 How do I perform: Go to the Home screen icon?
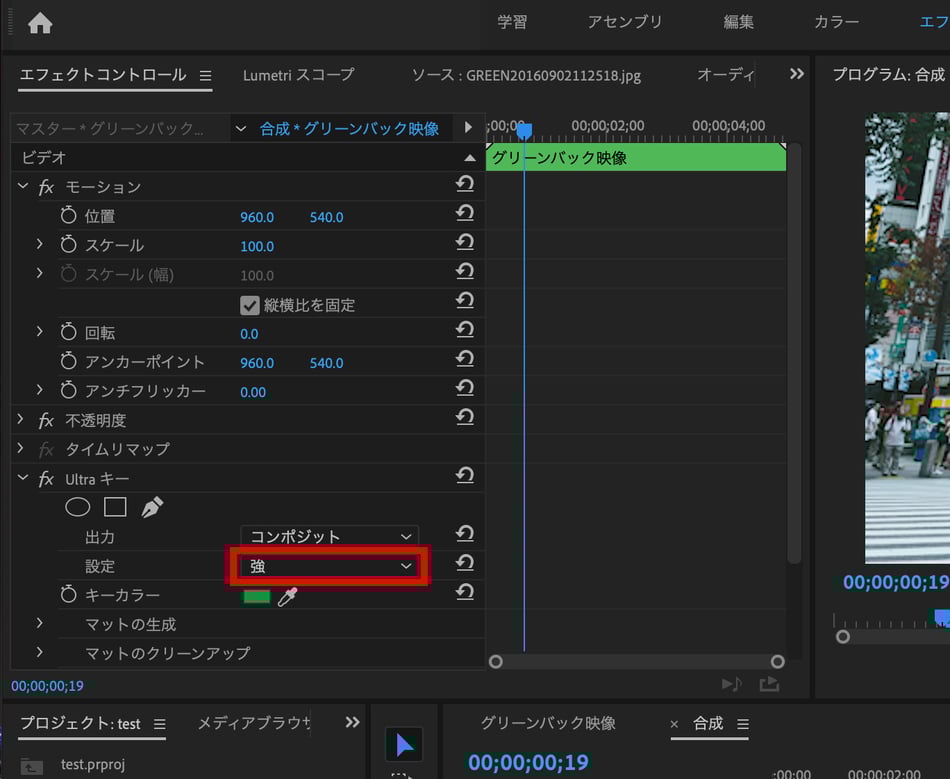click(40, 23)
